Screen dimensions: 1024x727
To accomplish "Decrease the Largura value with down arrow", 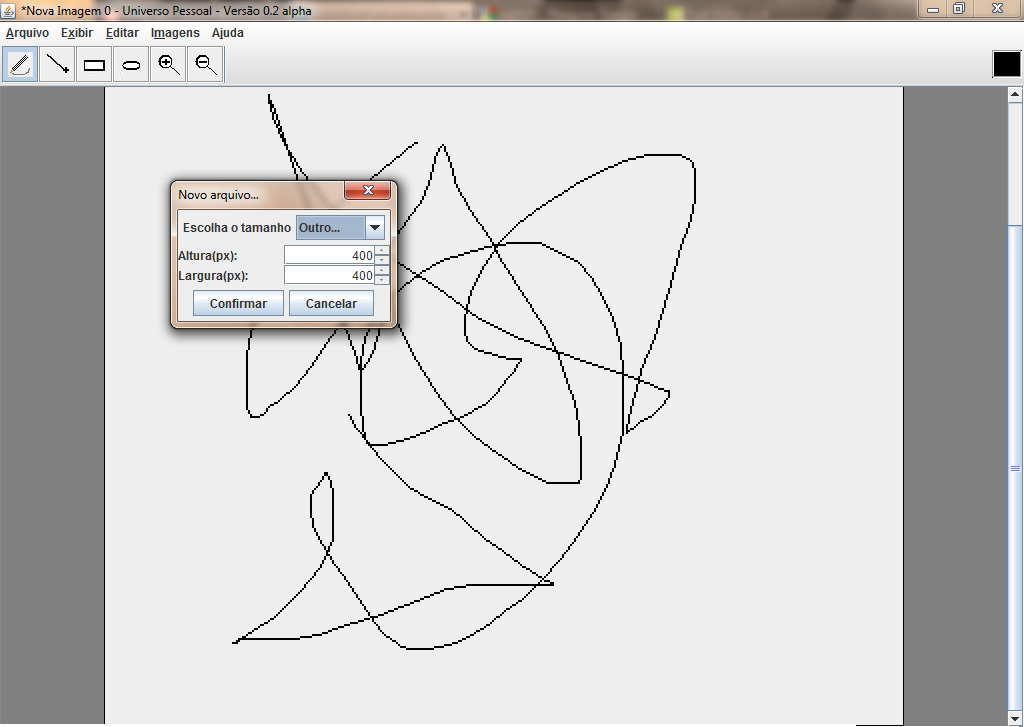I will (381, 280).
